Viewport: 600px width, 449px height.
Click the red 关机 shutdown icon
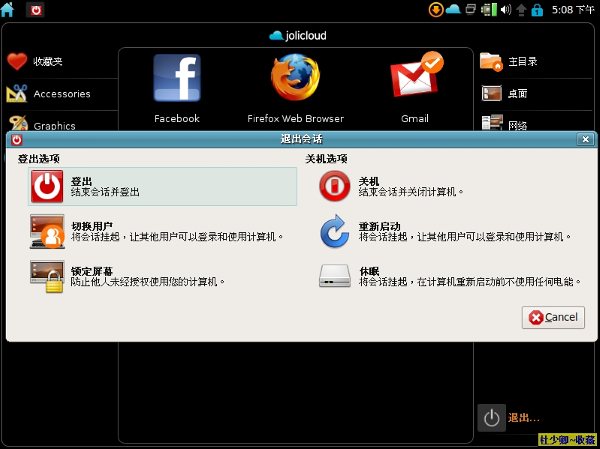coord(334,186)
